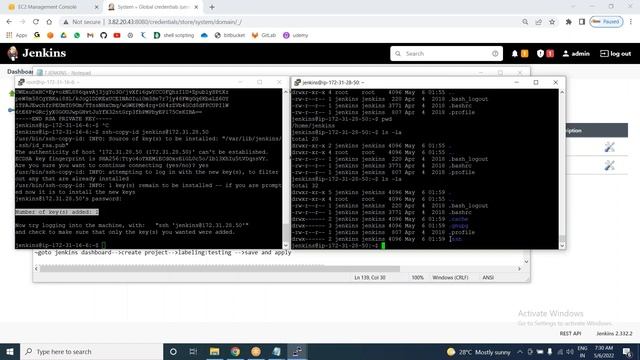This screenshot has height=360, width=640.
Task: Click the right PuTTY window title icon
Action: (297, 82)
